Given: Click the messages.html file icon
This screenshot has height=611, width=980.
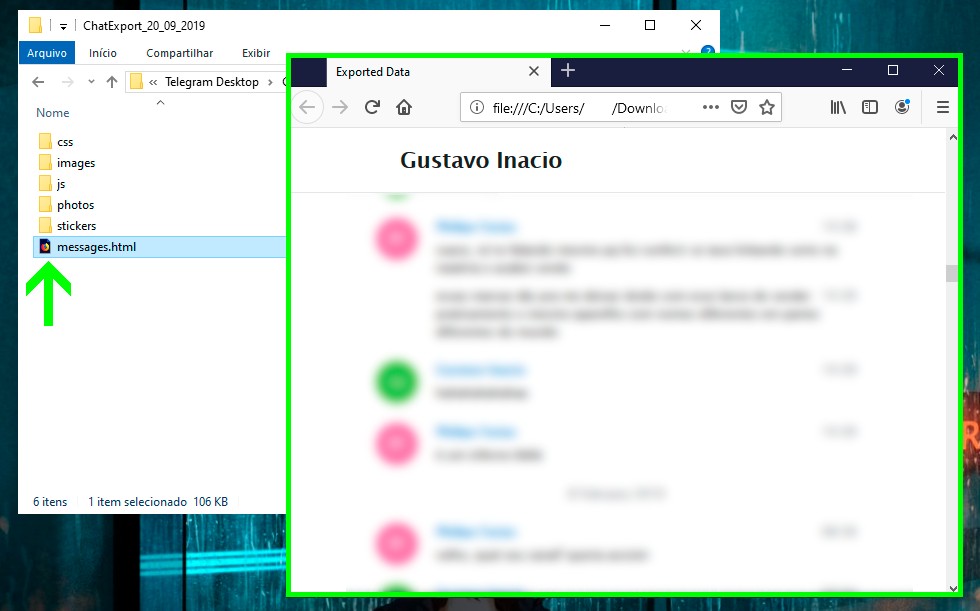Looking at the screenshot, I should tap(45, 247).
